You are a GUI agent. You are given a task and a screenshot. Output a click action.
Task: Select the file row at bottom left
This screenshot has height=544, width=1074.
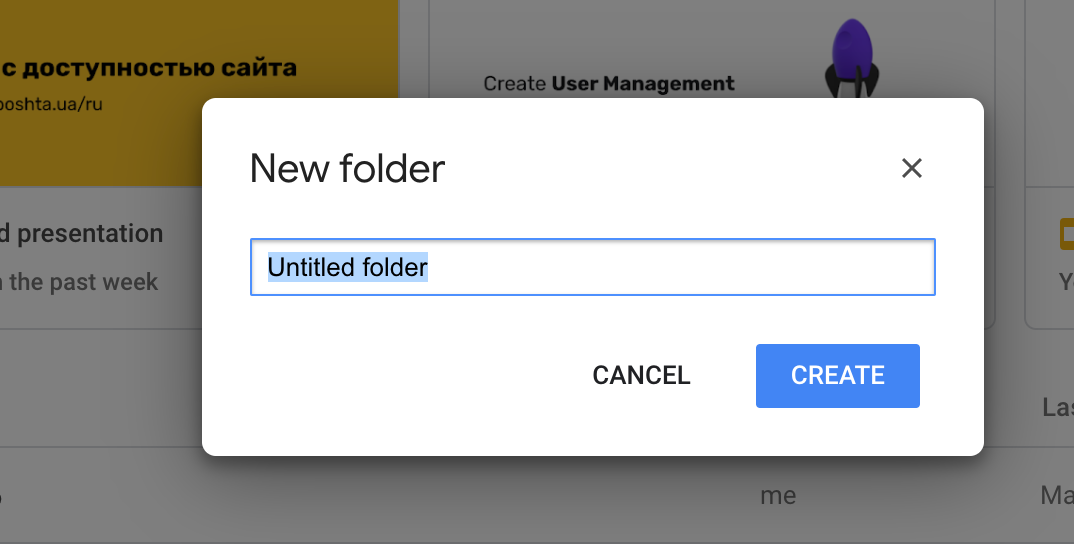pyautogui.click(x=100, y=494)
